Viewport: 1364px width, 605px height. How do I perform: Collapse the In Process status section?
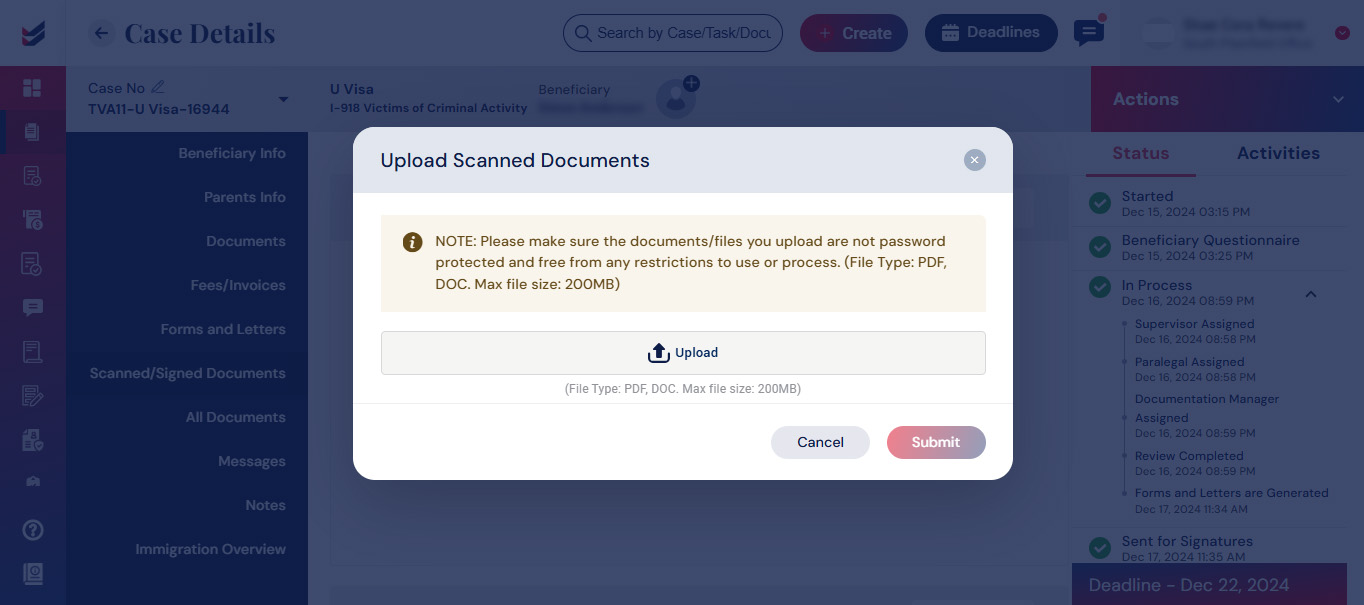click(x=1311, y=294)
